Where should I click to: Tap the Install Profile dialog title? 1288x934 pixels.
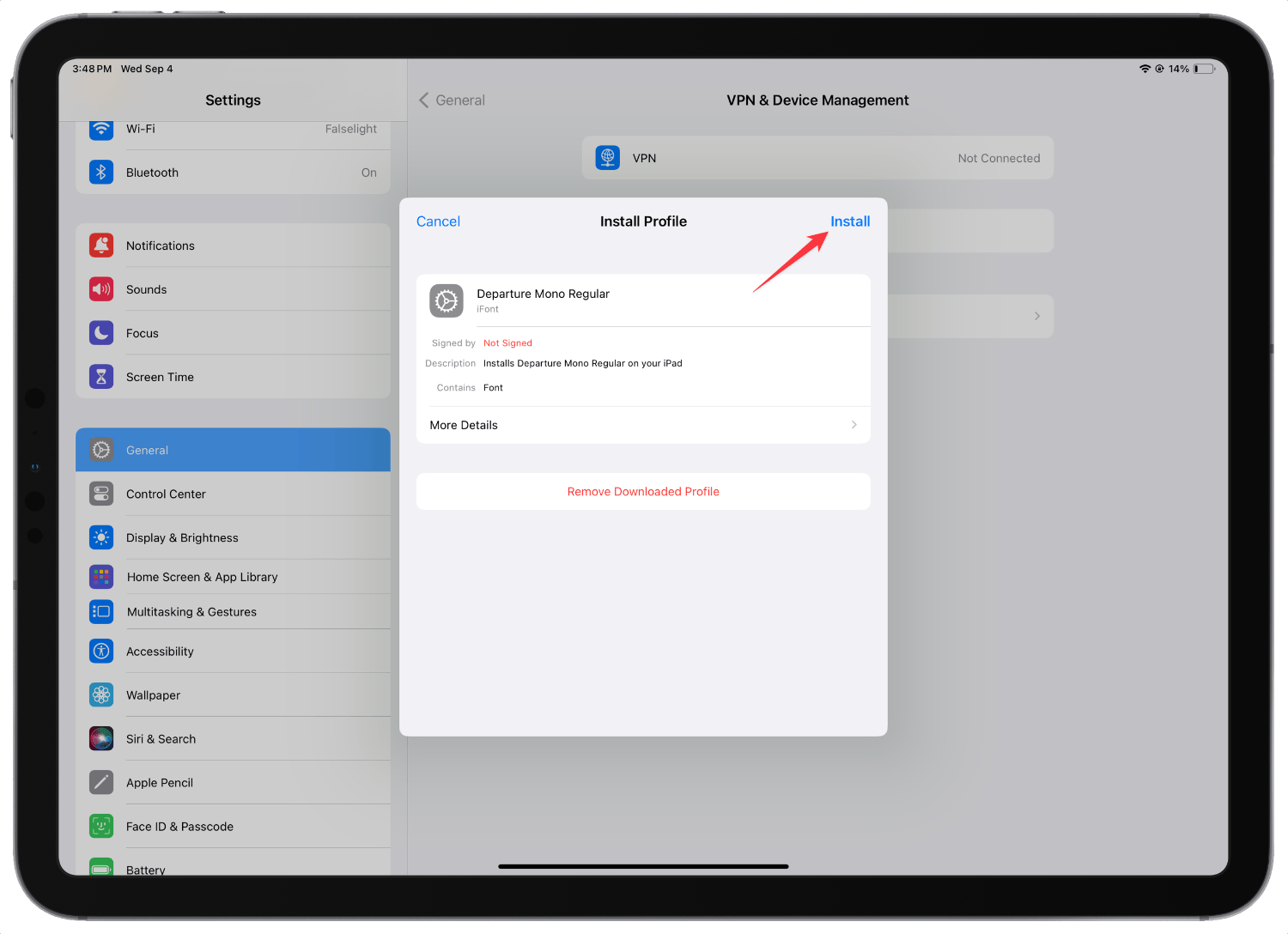pos(643,221)
